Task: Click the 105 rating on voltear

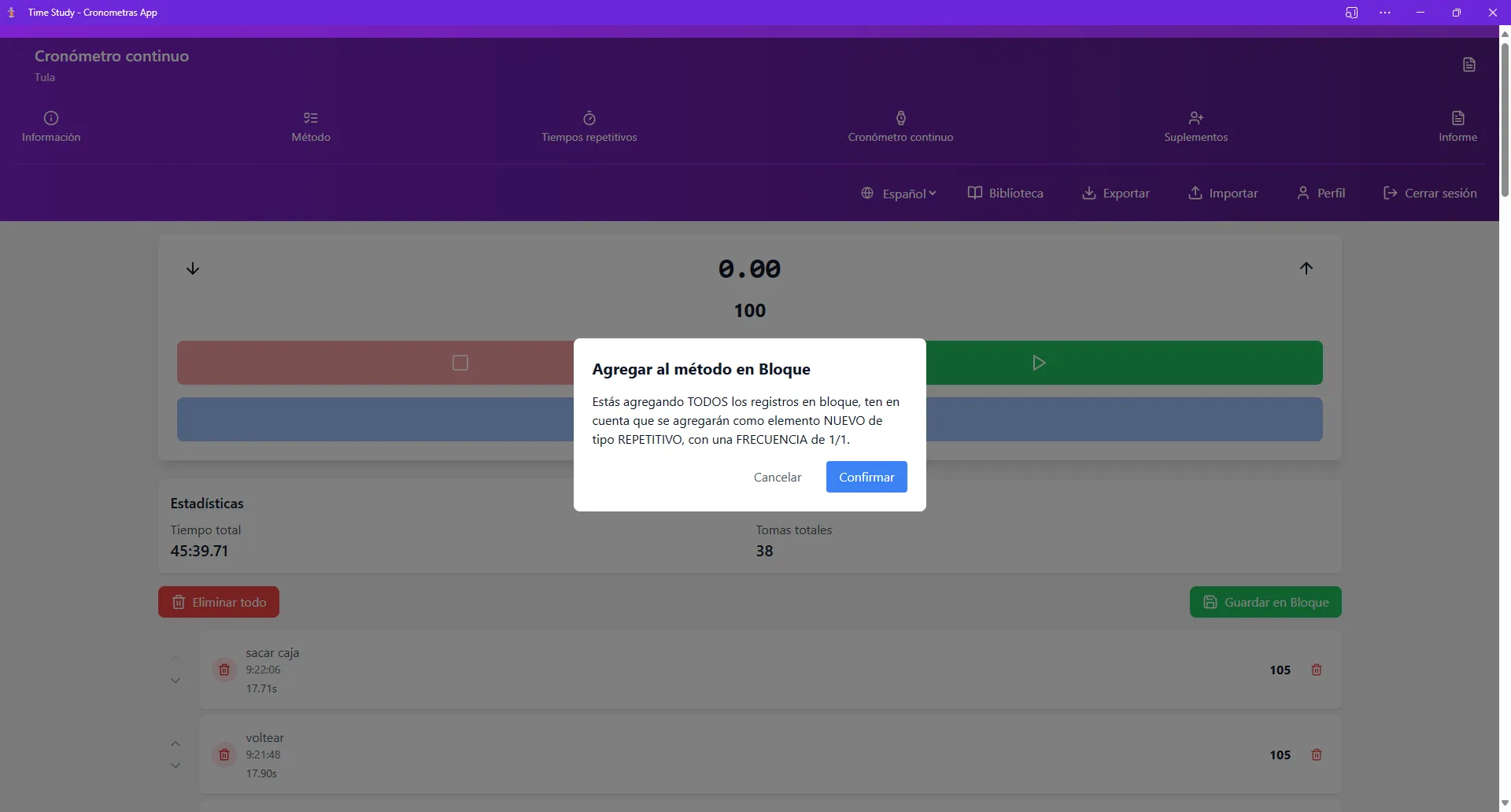Action: pyautogui.click(x=1280, y=755)
